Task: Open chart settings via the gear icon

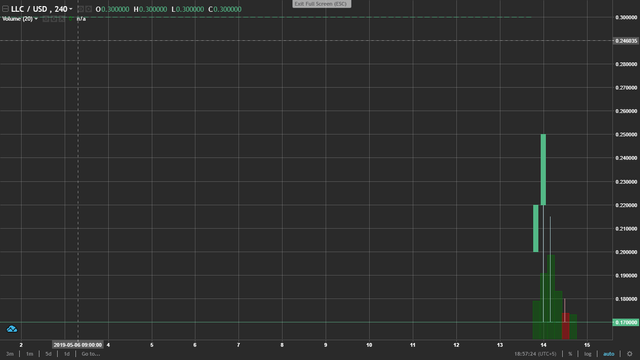Action: point(629,354)
